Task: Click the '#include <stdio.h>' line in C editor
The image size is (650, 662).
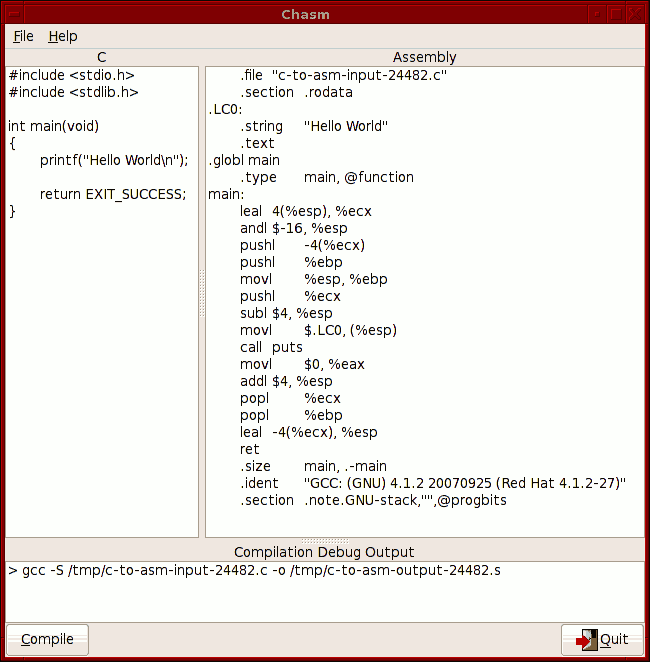Action: [x=72, y=75]
